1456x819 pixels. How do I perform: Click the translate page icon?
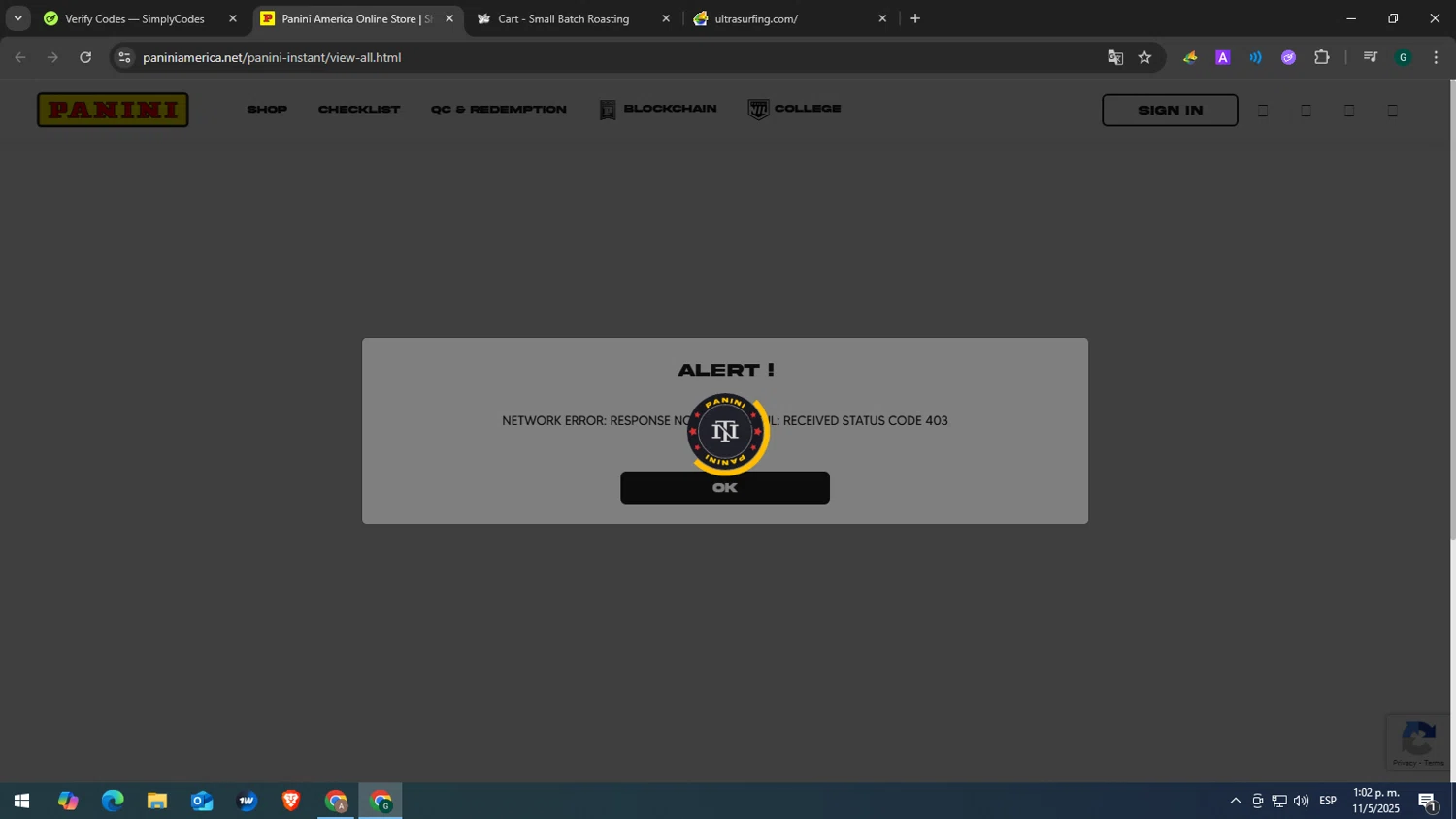pos(1115,57)
